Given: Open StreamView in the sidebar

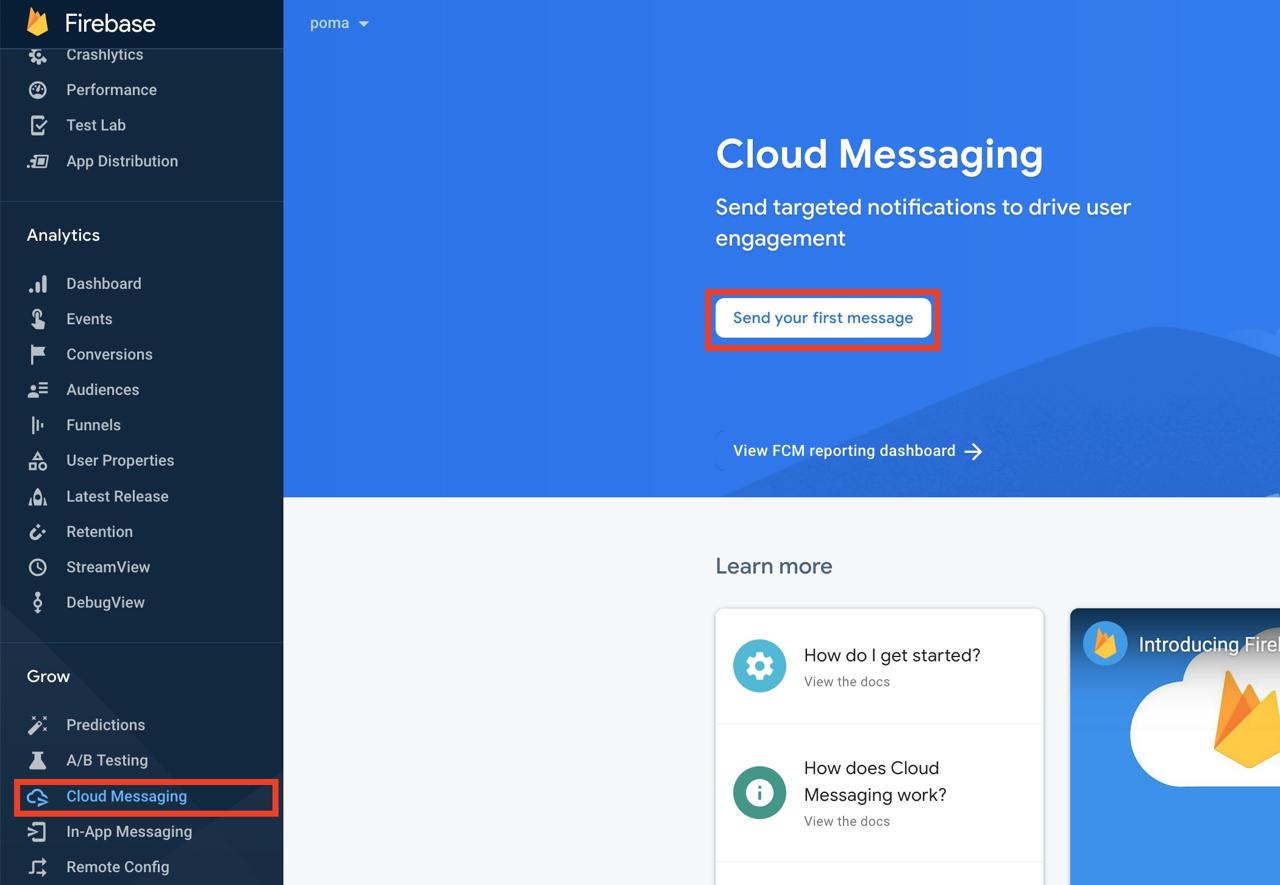Looking at the screenshot, I should pos(108,567).
